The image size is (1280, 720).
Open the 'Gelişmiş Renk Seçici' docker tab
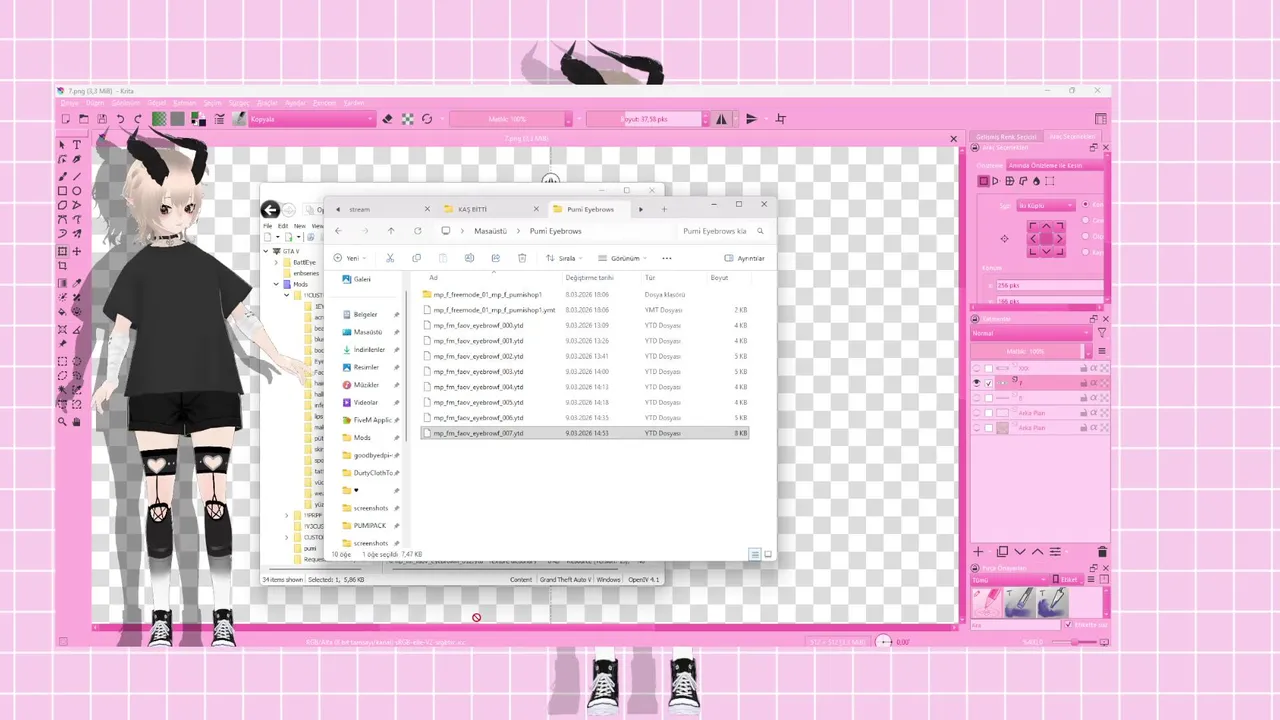point(1007,136)
